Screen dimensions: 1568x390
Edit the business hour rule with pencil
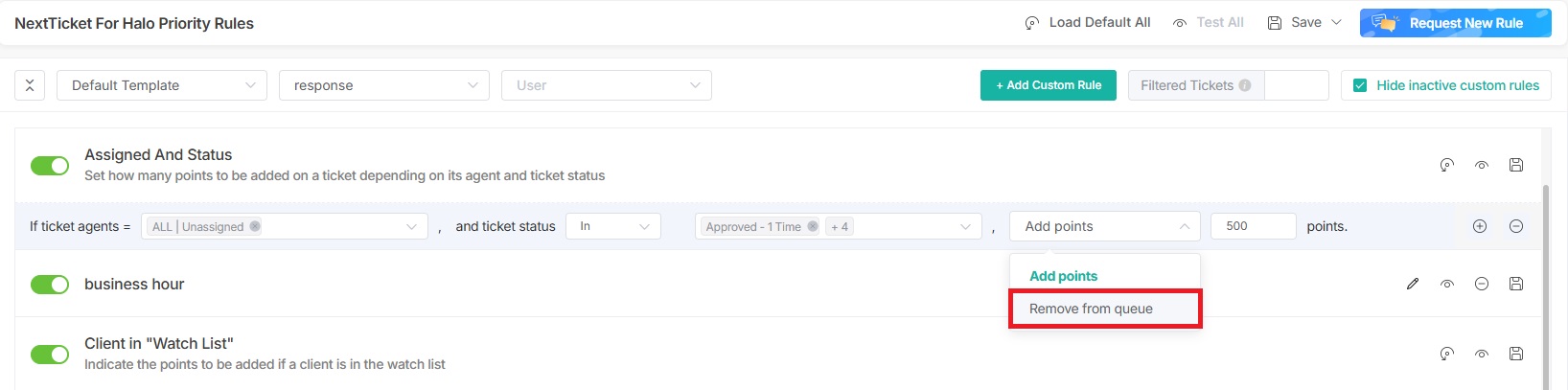1413,284
